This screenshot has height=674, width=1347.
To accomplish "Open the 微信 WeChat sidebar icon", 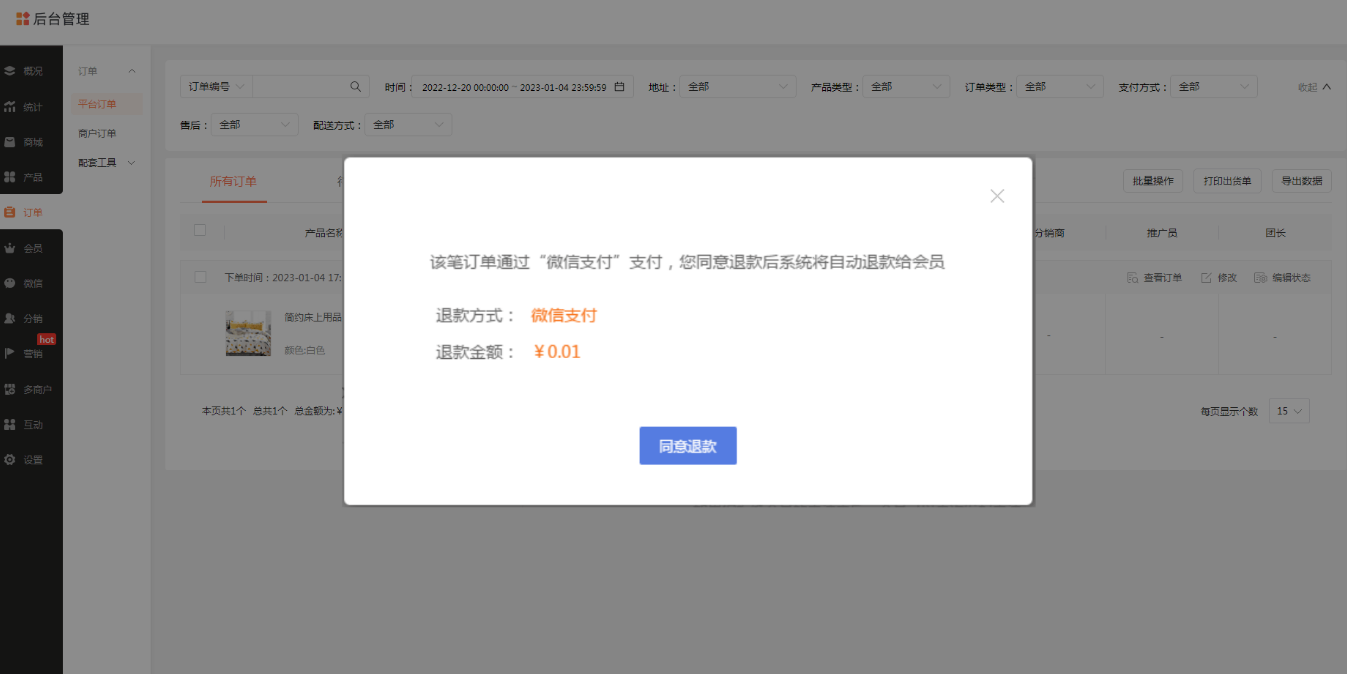I will pyautogui.click(x=10, y=283).
